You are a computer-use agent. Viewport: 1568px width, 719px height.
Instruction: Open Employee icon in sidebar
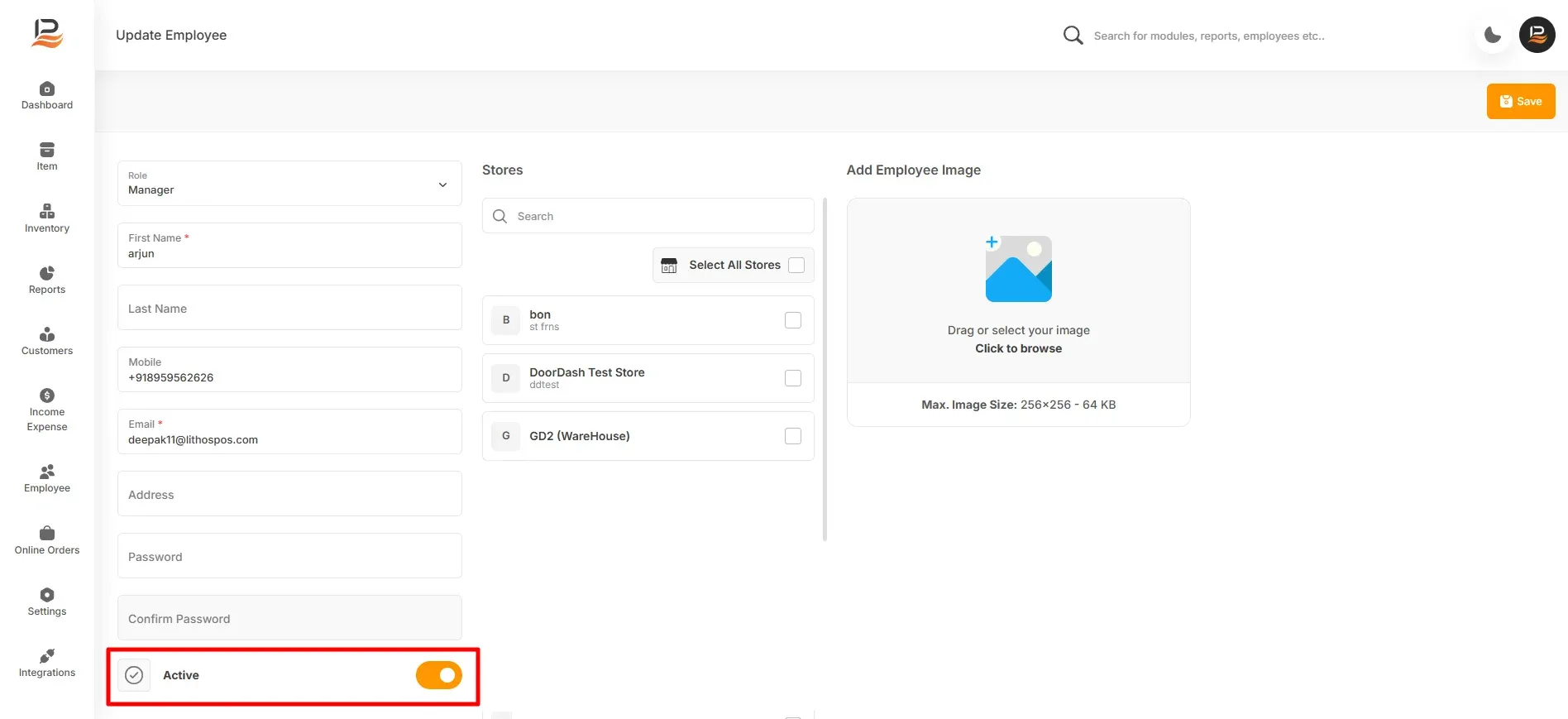click(47, 472)
